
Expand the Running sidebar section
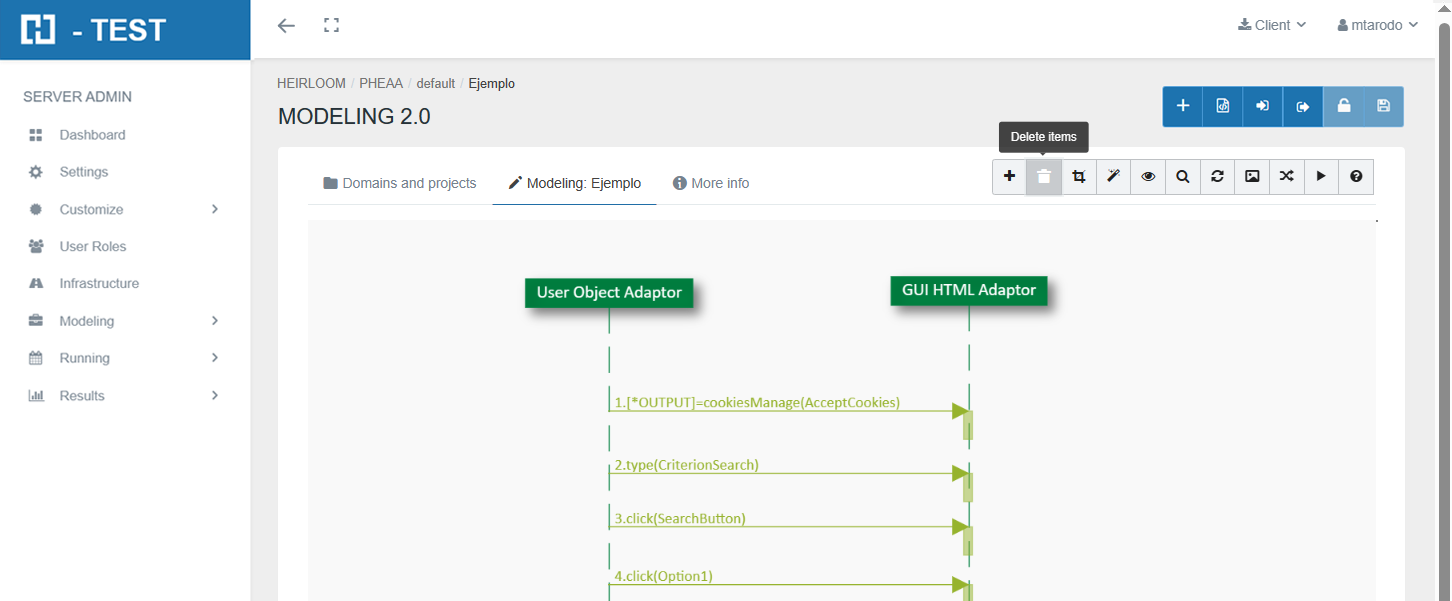point(125,358)
